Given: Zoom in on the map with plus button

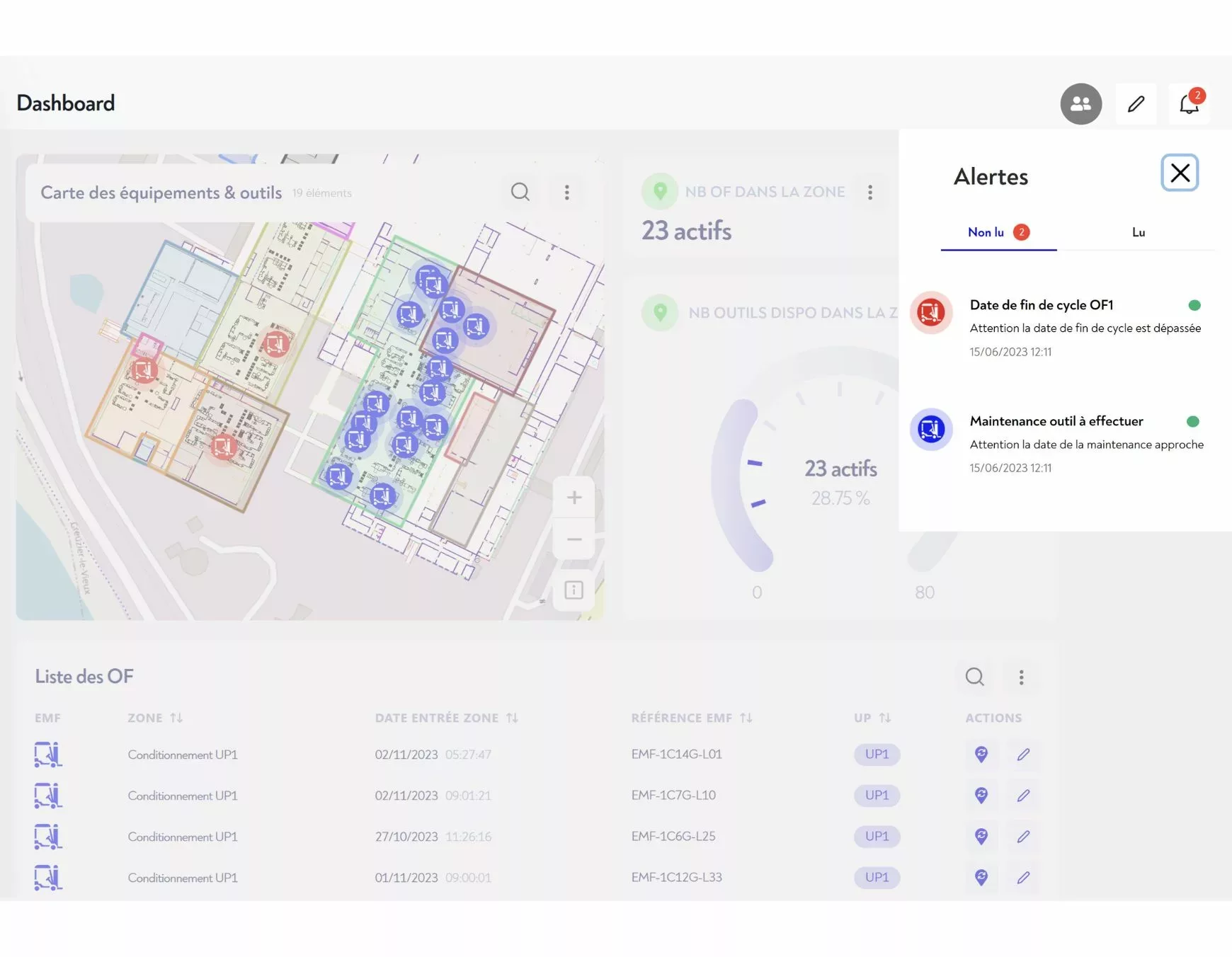Looking at the screenshot, I should [574, 498].
